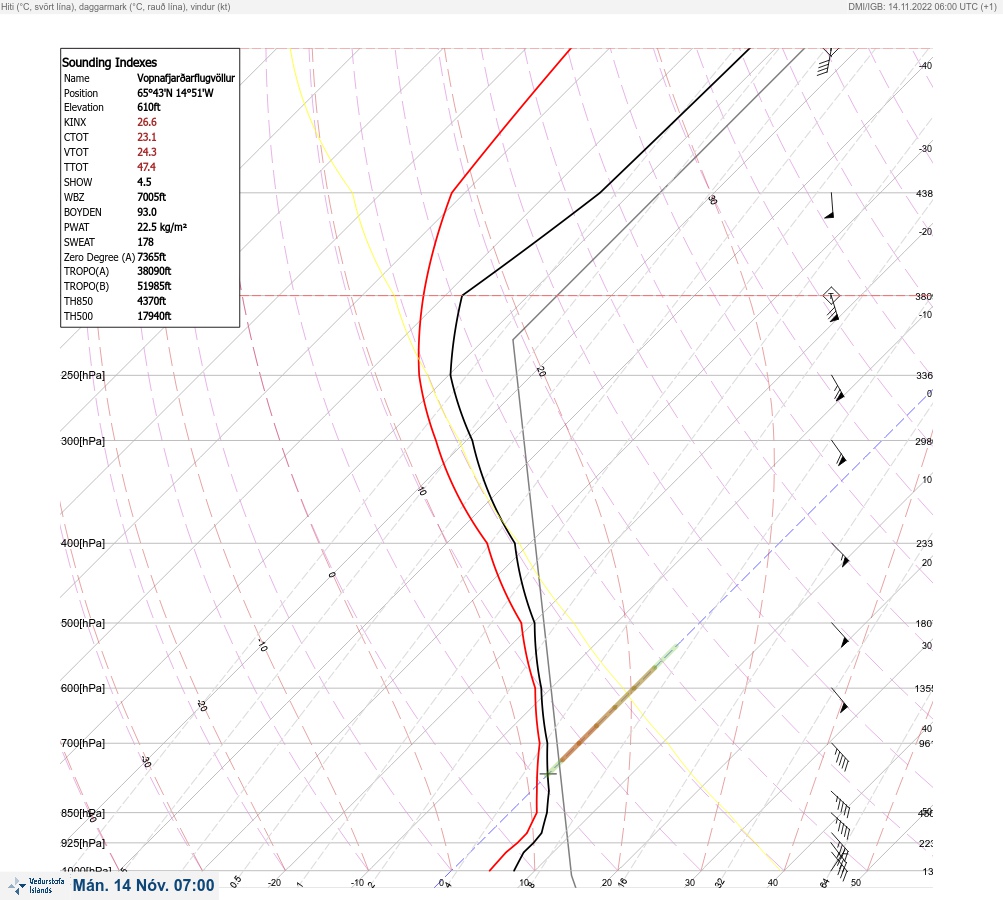Select the WBZ value 7005ft

(x=151, y=197)
